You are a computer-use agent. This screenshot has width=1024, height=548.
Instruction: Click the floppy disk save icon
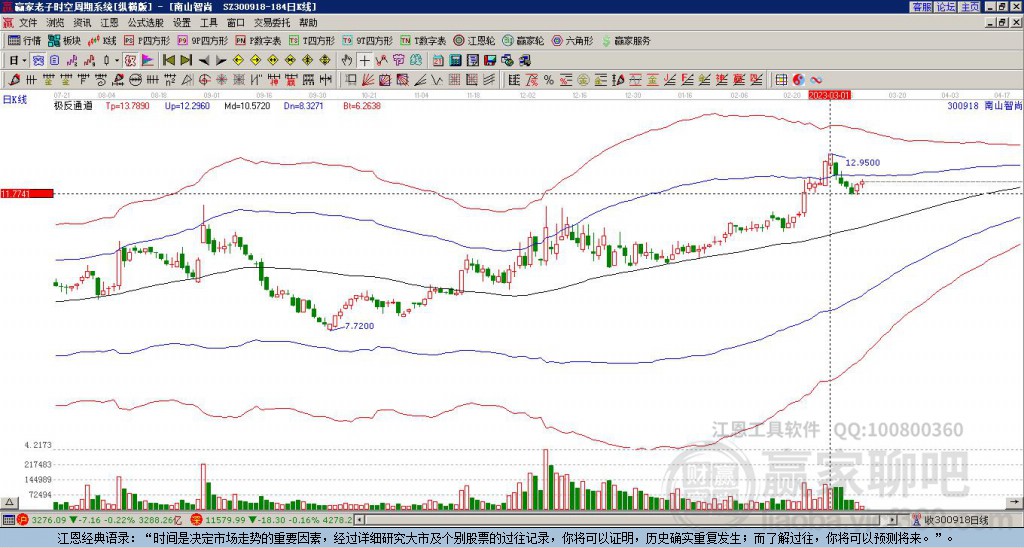(x=490, y=61)
